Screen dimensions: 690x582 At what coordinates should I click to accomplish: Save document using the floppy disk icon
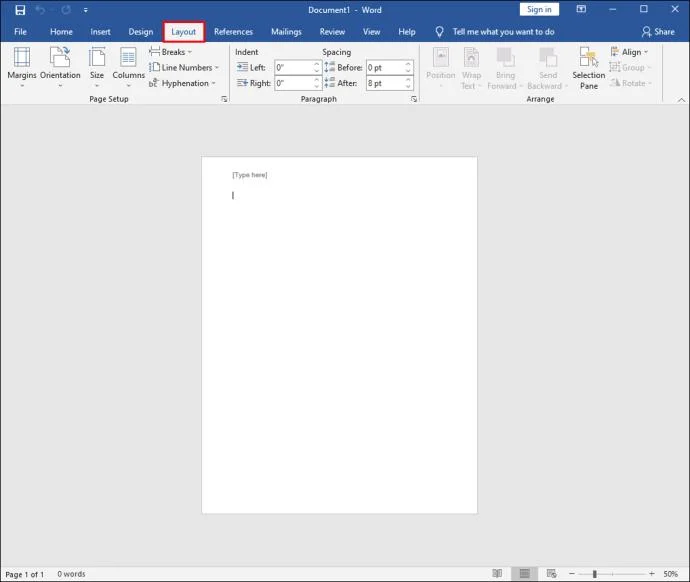click(x=20, y=10)
